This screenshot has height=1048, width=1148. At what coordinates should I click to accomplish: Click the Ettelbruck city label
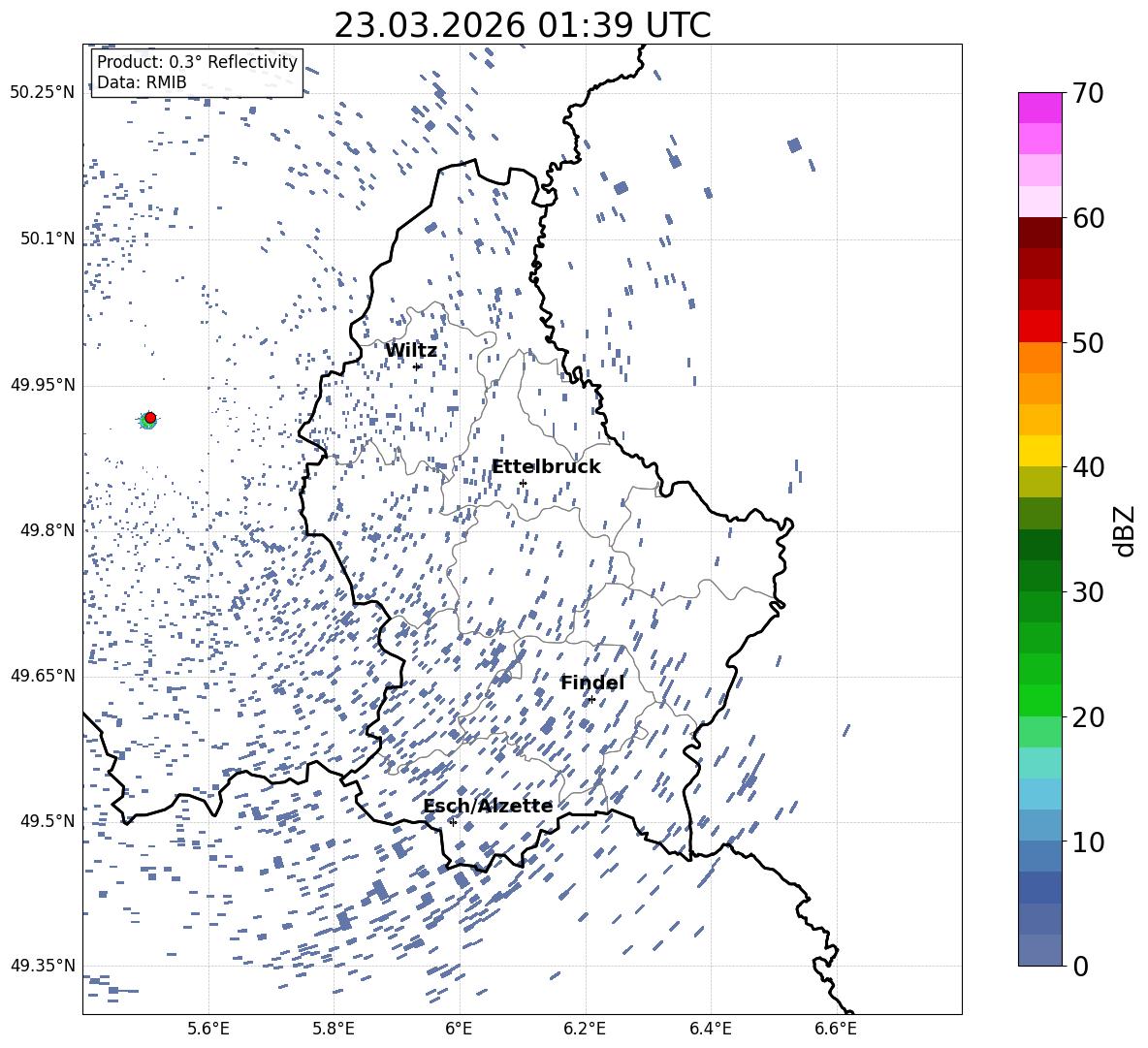546,467
